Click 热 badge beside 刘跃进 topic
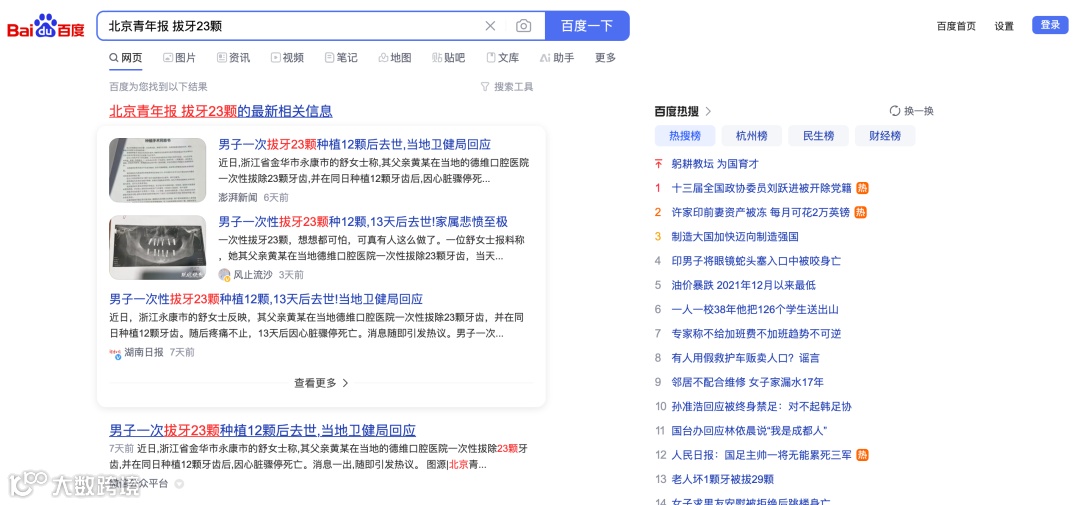The image size is (1080, 505). pos(862,188)
